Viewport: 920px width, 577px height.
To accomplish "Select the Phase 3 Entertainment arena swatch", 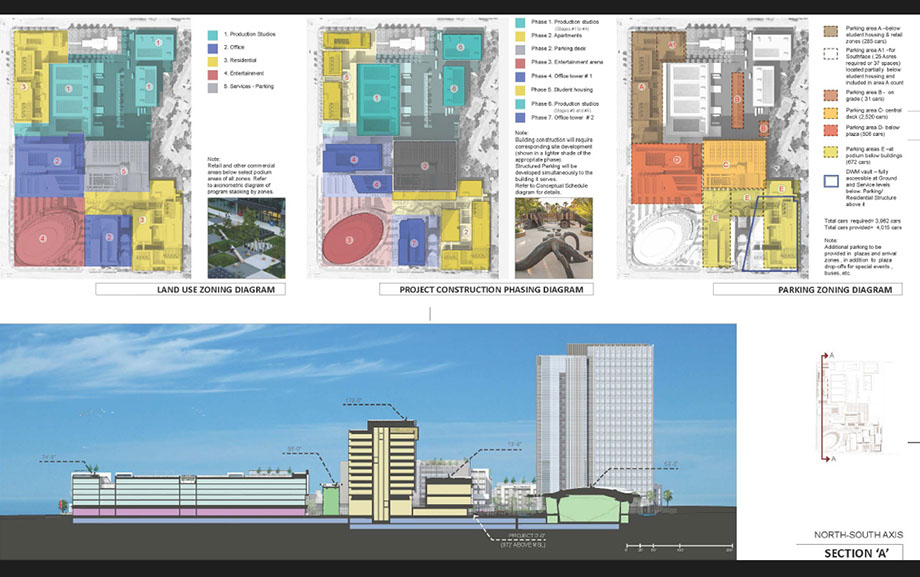I will (x=522, y=62).
